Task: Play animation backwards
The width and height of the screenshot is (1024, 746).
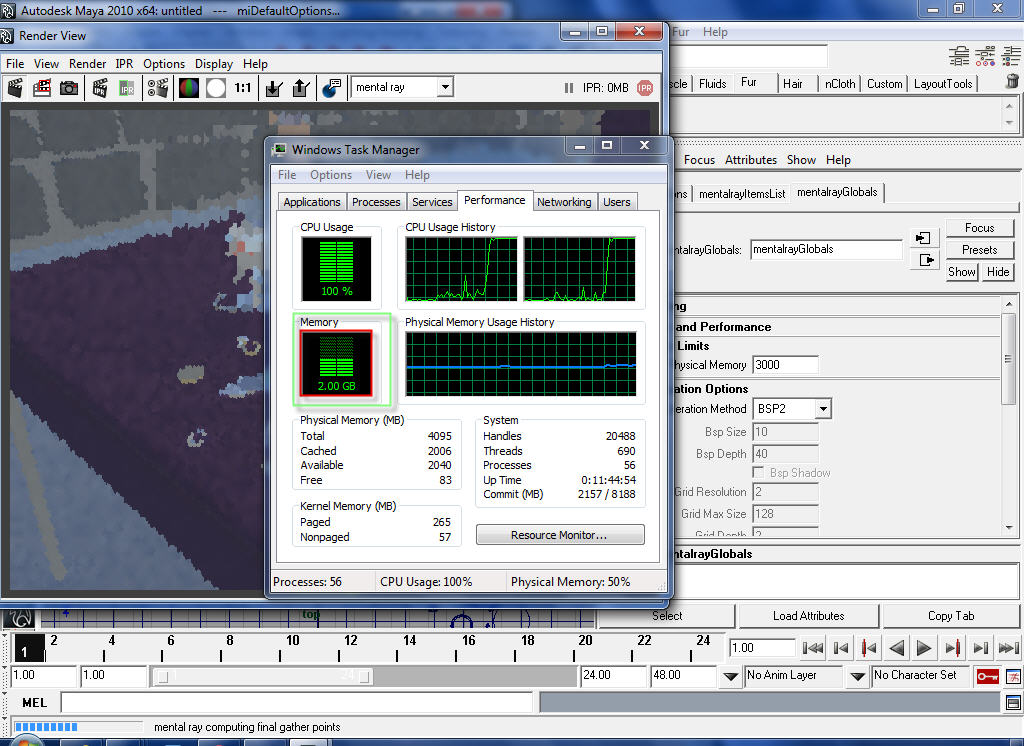Action: [x=897, y=648]
